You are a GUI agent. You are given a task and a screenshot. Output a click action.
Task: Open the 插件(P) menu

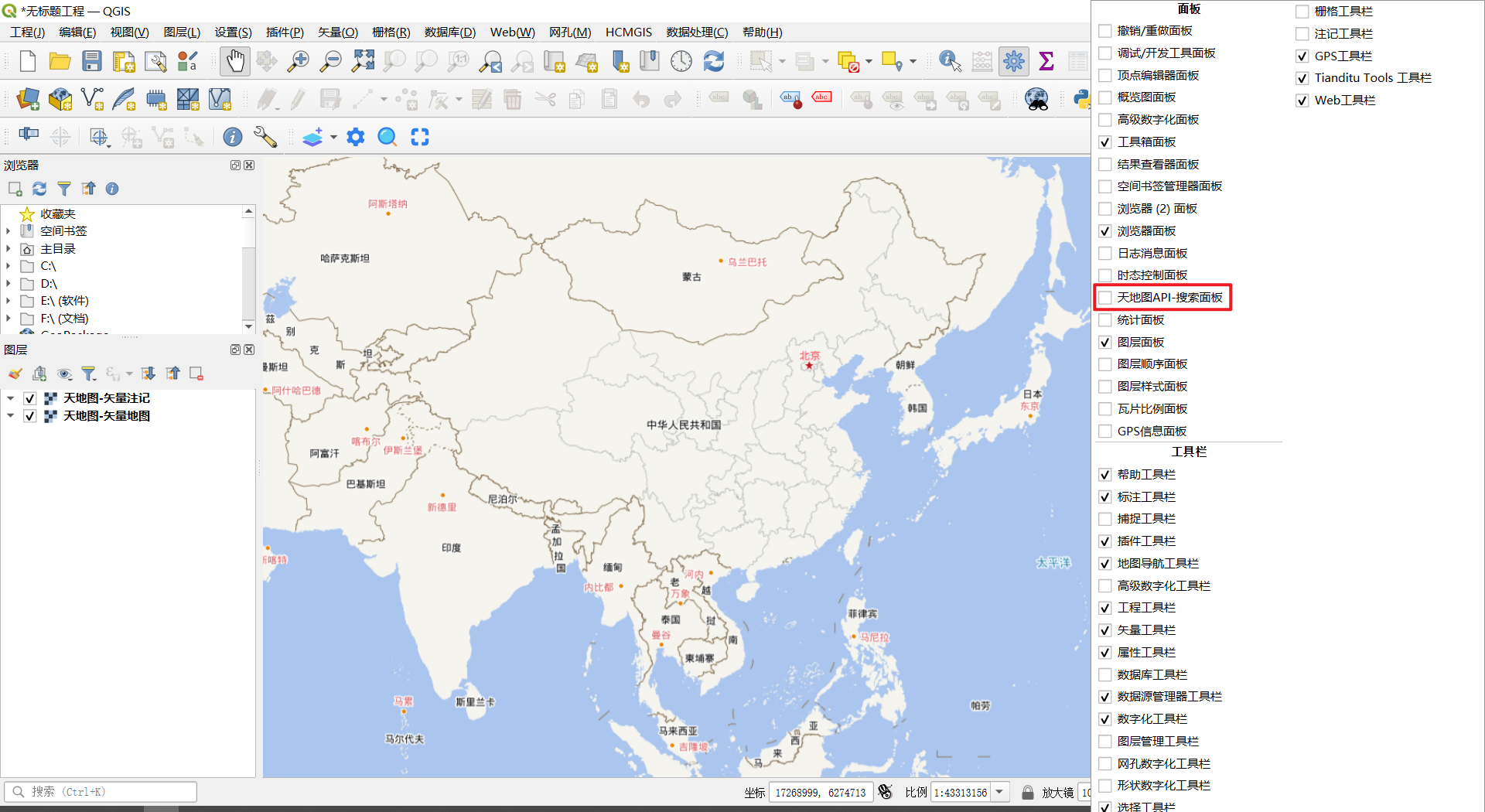point(285,32)
